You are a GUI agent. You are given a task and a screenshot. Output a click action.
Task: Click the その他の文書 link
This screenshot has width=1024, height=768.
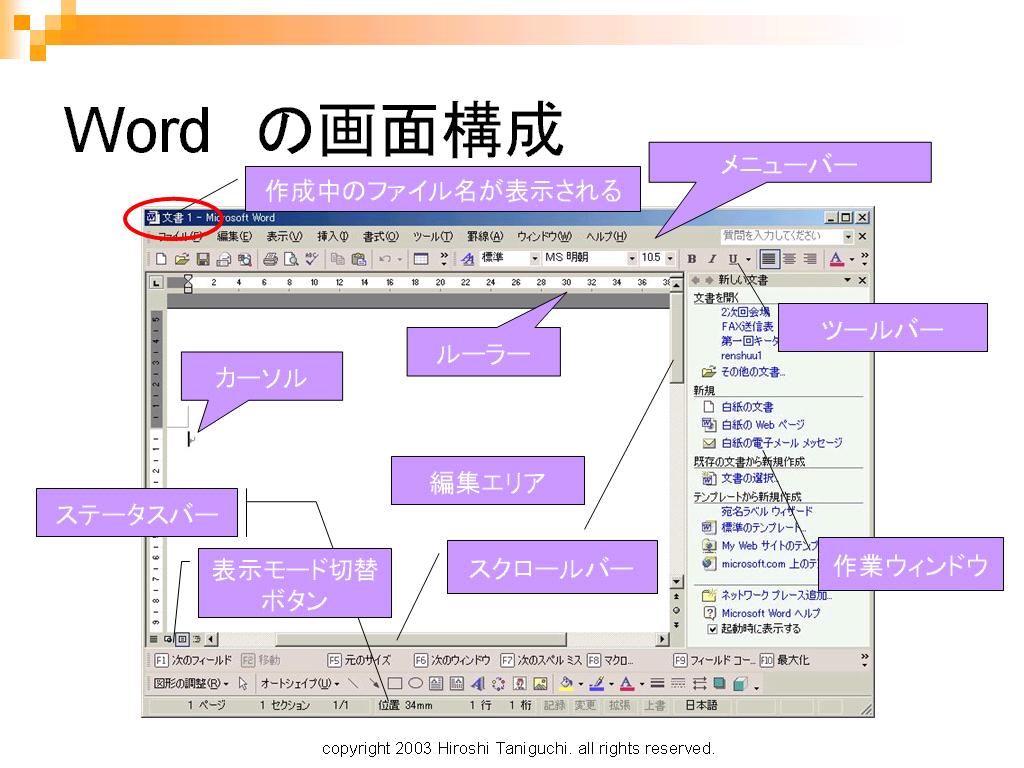(753, 372)
